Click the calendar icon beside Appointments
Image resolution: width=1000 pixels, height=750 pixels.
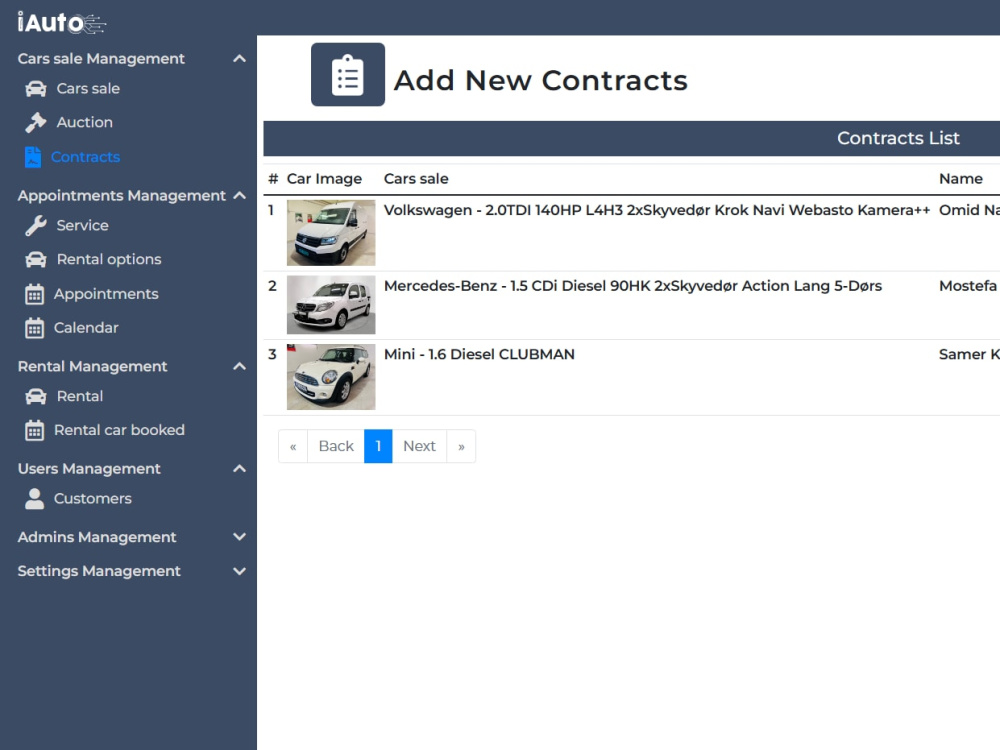(34, 294)
